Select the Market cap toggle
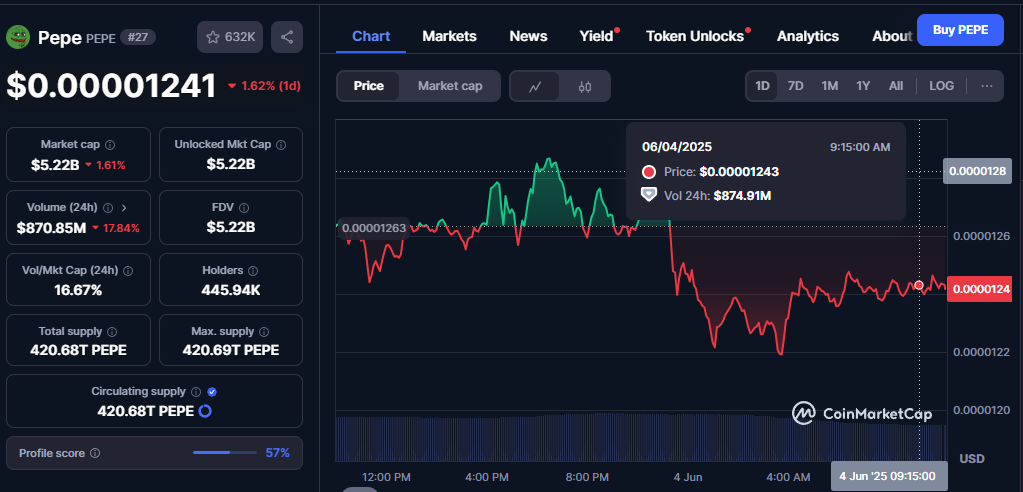Screen dimensions: 1023x492 coord(450,86)
